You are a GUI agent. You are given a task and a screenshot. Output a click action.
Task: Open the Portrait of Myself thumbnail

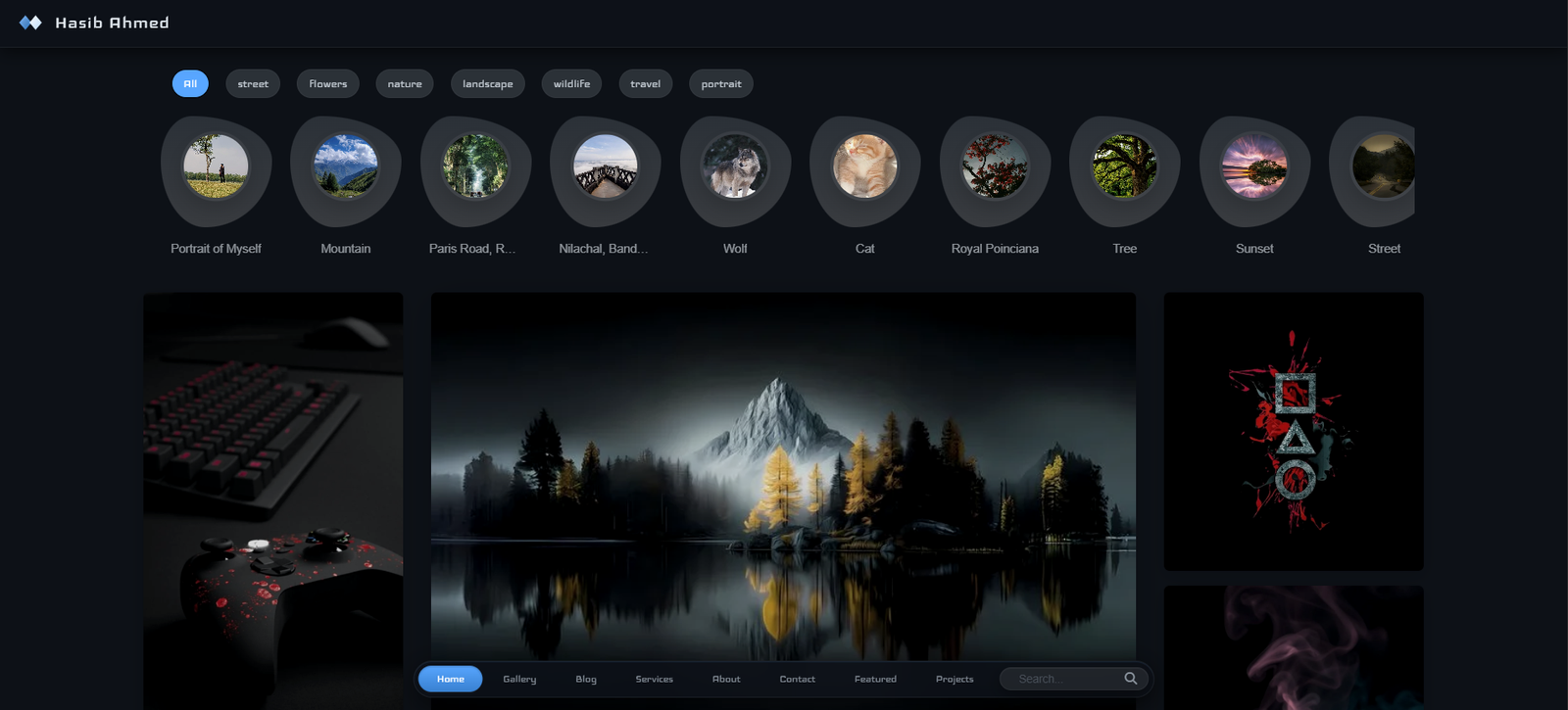(216, 167)
